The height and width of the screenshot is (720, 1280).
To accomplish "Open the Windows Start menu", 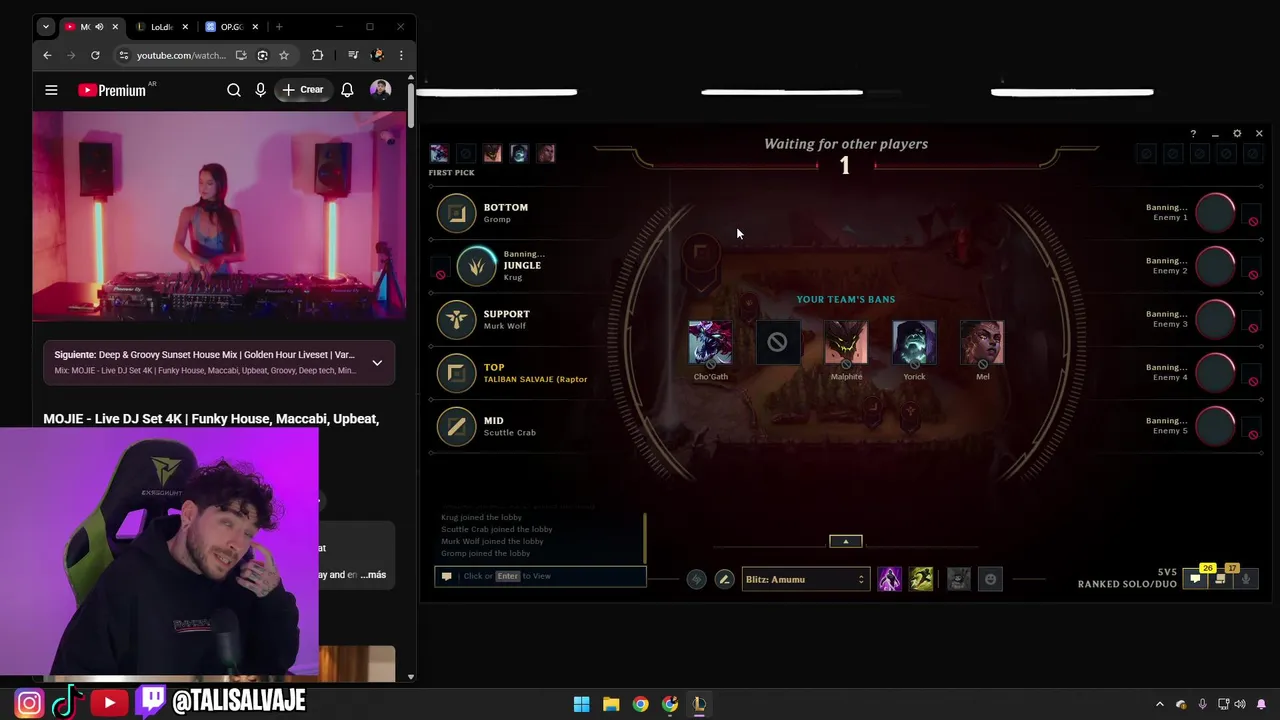I will click(x=581, y=704).
